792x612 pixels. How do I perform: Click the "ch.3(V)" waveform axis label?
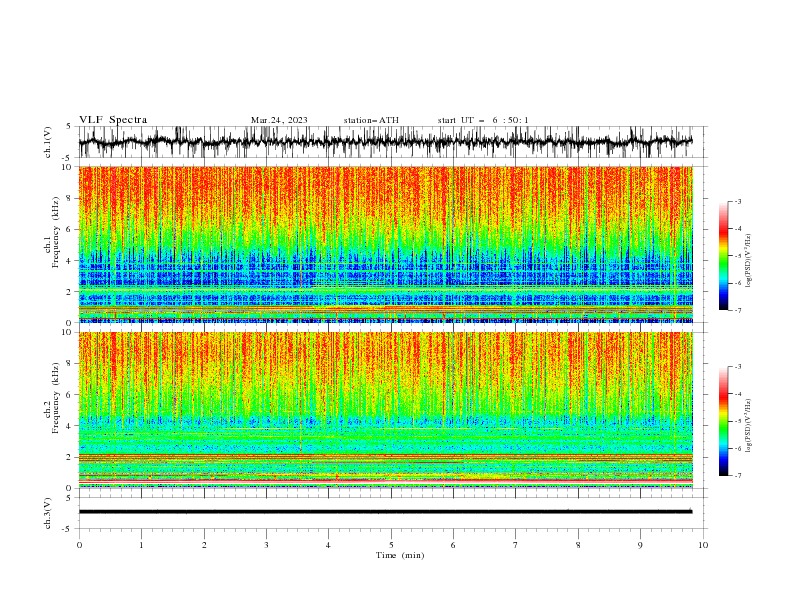pyautogui.click(x=48, y=513)
